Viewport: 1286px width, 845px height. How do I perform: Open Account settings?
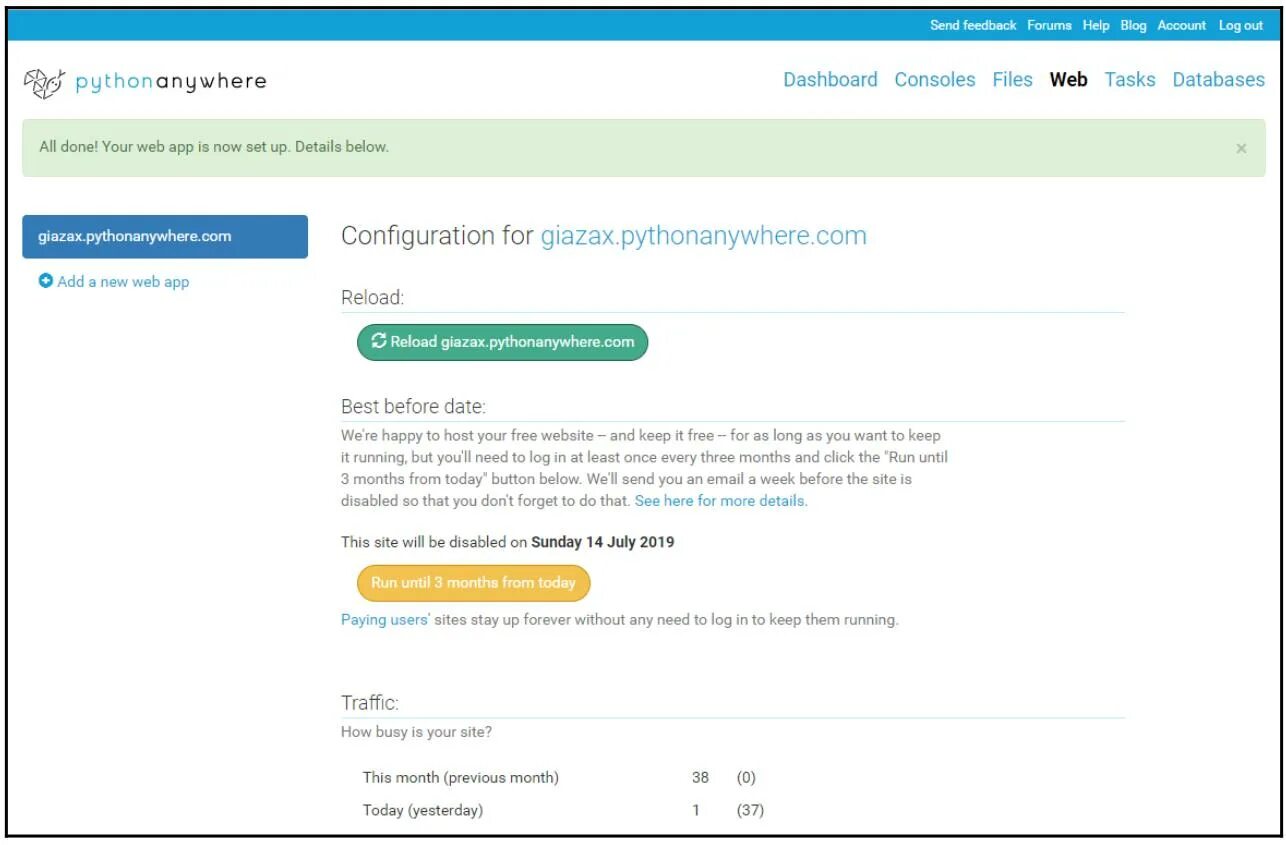click(x=1182, y=25)
